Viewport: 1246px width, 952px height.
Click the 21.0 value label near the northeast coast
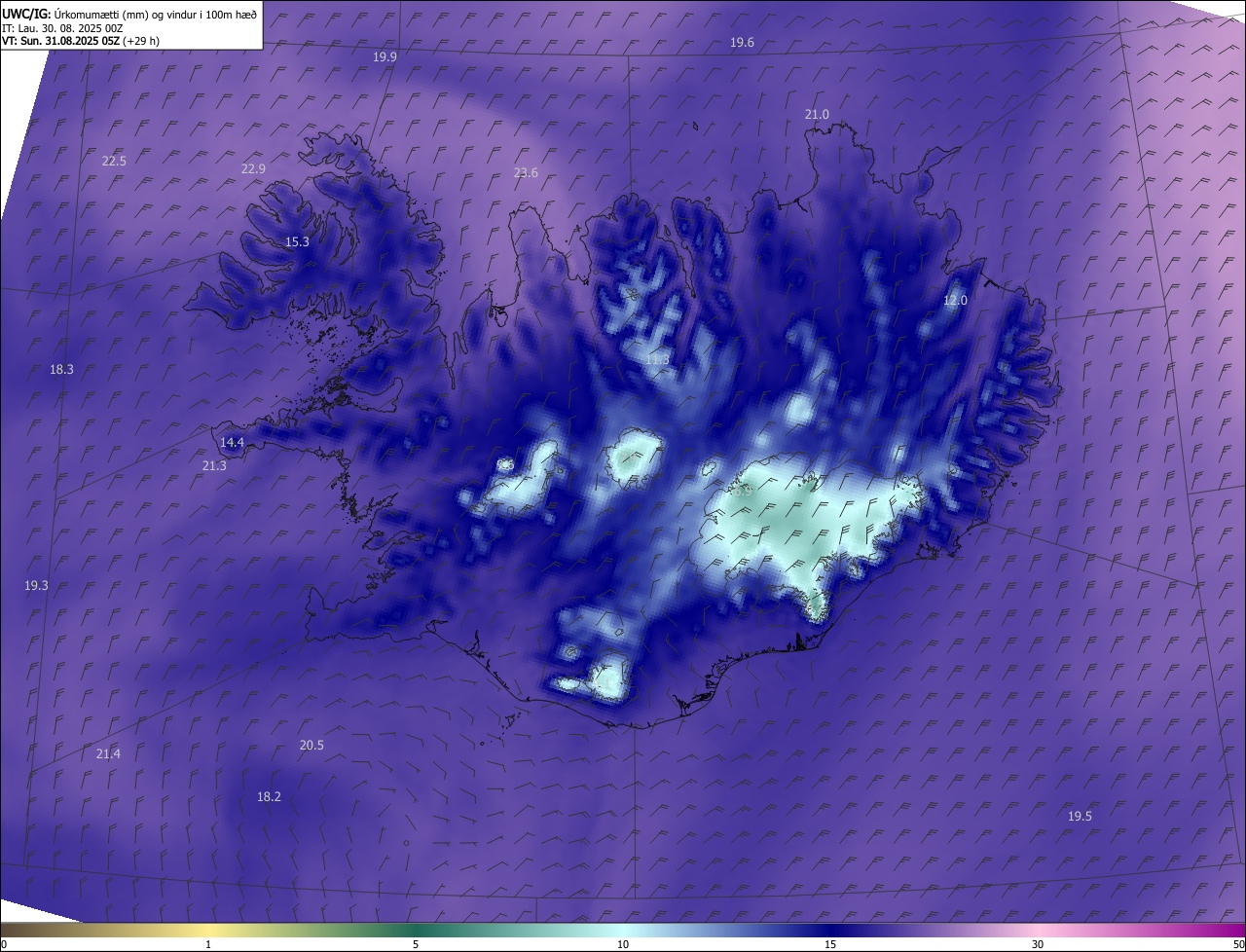tap(817, 115)
